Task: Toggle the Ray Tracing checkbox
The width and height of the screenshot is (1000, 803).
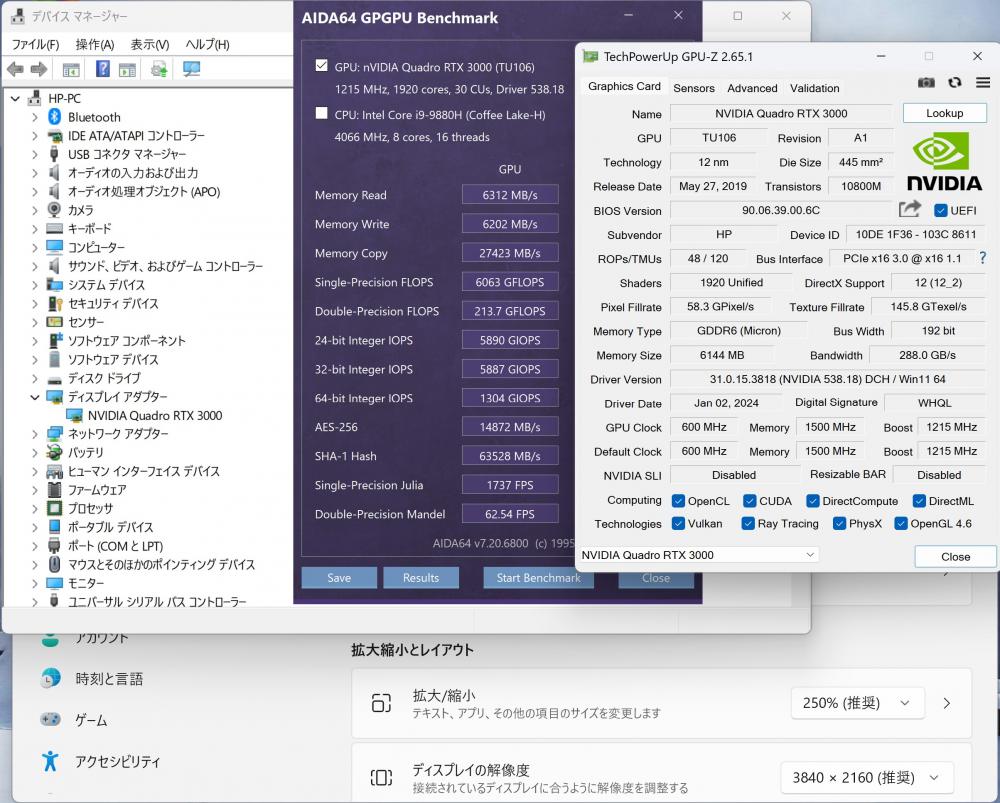Action: pyautogui.click(x=748, y=524)
